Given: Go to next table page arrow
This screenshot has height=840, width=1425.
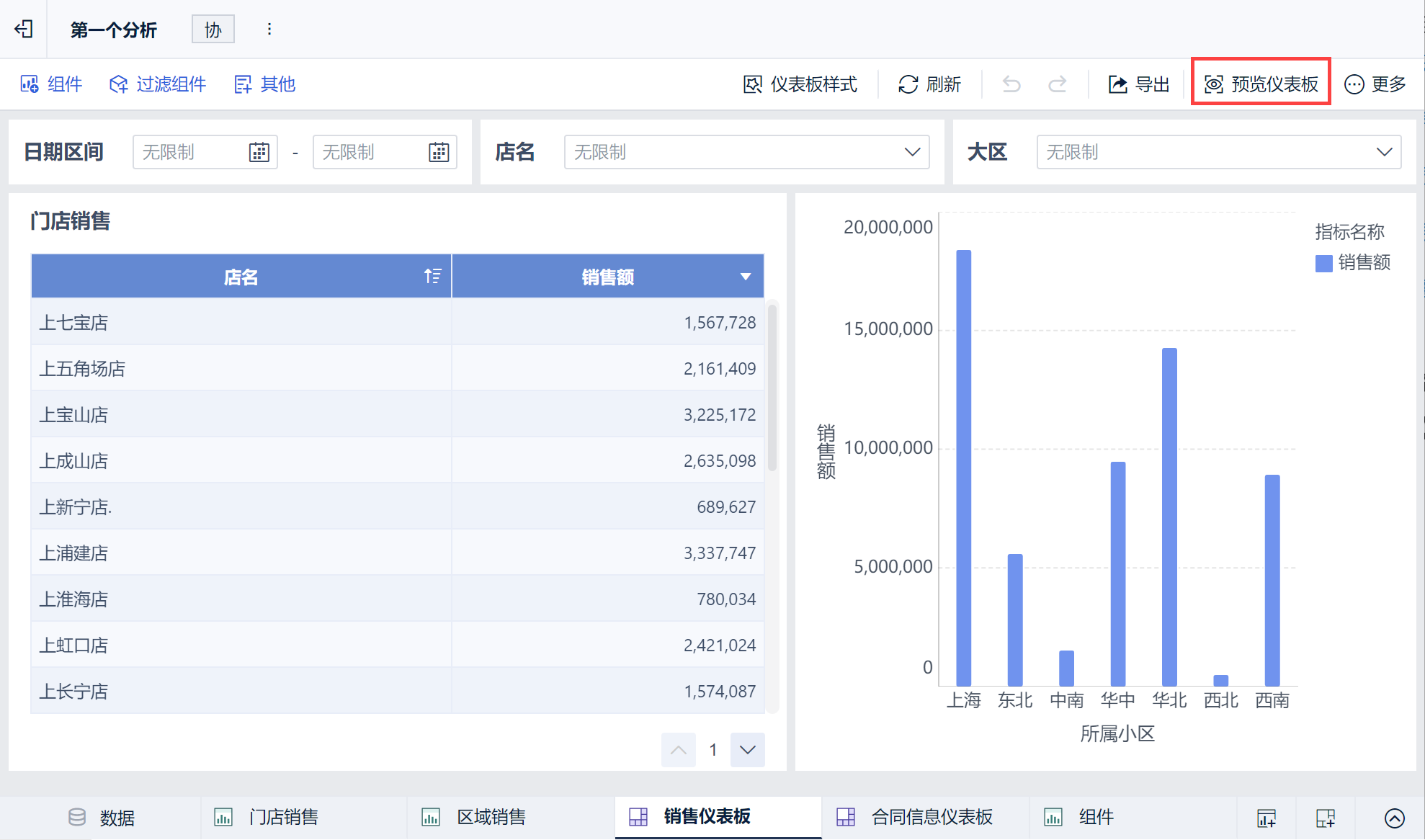Looking at the screenshot, I should [x=747, y=750].
